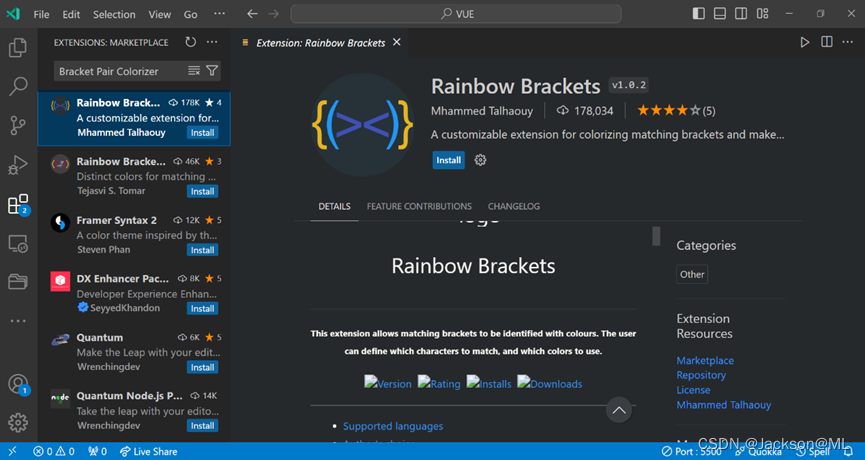This screenshot has width=865, height=460.
Task: Open the Accounts menu icon
Action: tap(18, 384)
